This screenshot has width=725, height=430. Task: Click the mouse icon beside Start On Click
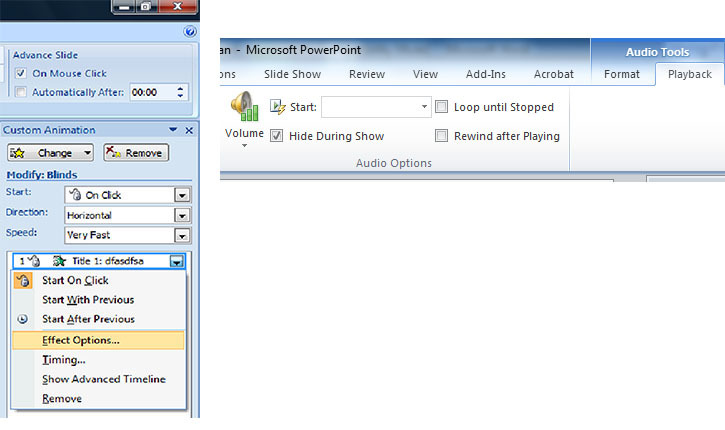click(23, 281)
